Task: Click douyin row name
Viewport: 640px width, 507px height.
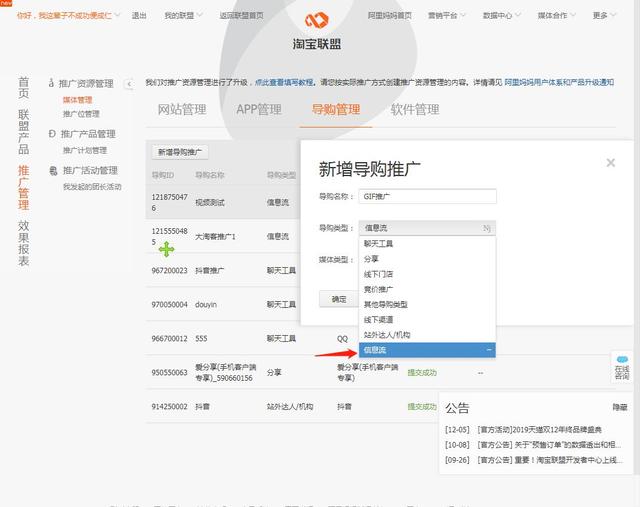Action: (206, 305)
